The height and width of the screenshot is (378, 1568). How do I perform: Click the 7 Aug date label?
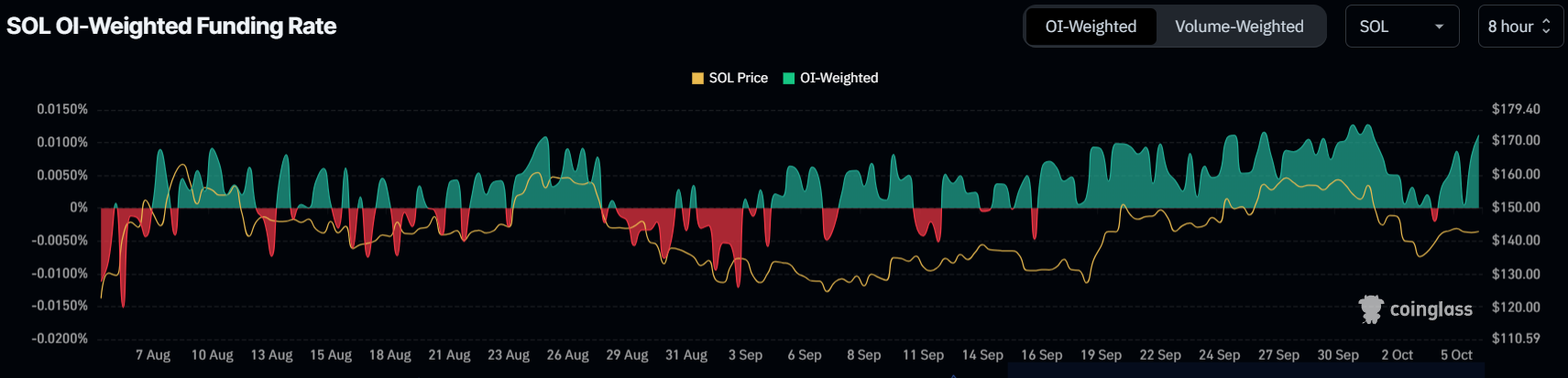[153, 355]
